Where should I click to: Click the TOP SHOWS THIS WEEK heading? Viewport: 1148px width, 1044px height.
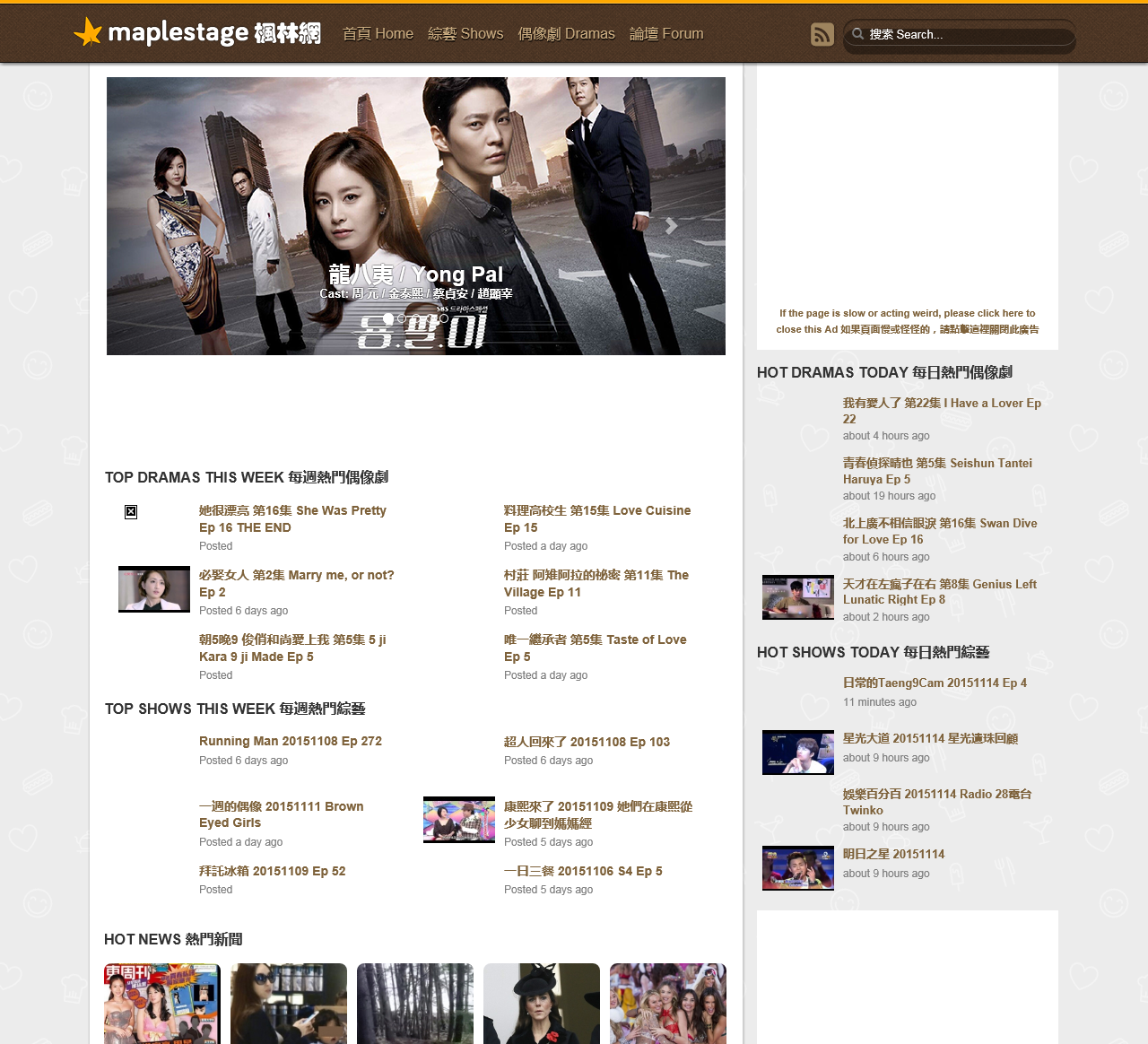(235, 709)
